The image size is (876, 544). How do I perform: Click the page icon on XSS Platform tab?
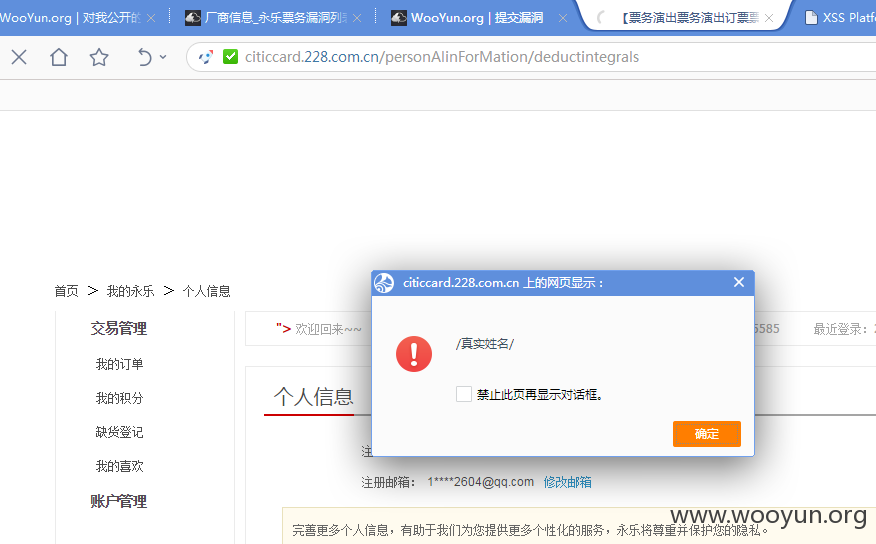(811, 18)
